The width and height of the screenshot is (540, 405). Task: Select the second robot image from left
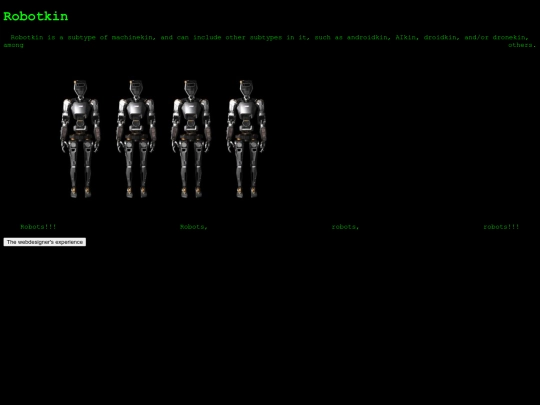[136, 139]
